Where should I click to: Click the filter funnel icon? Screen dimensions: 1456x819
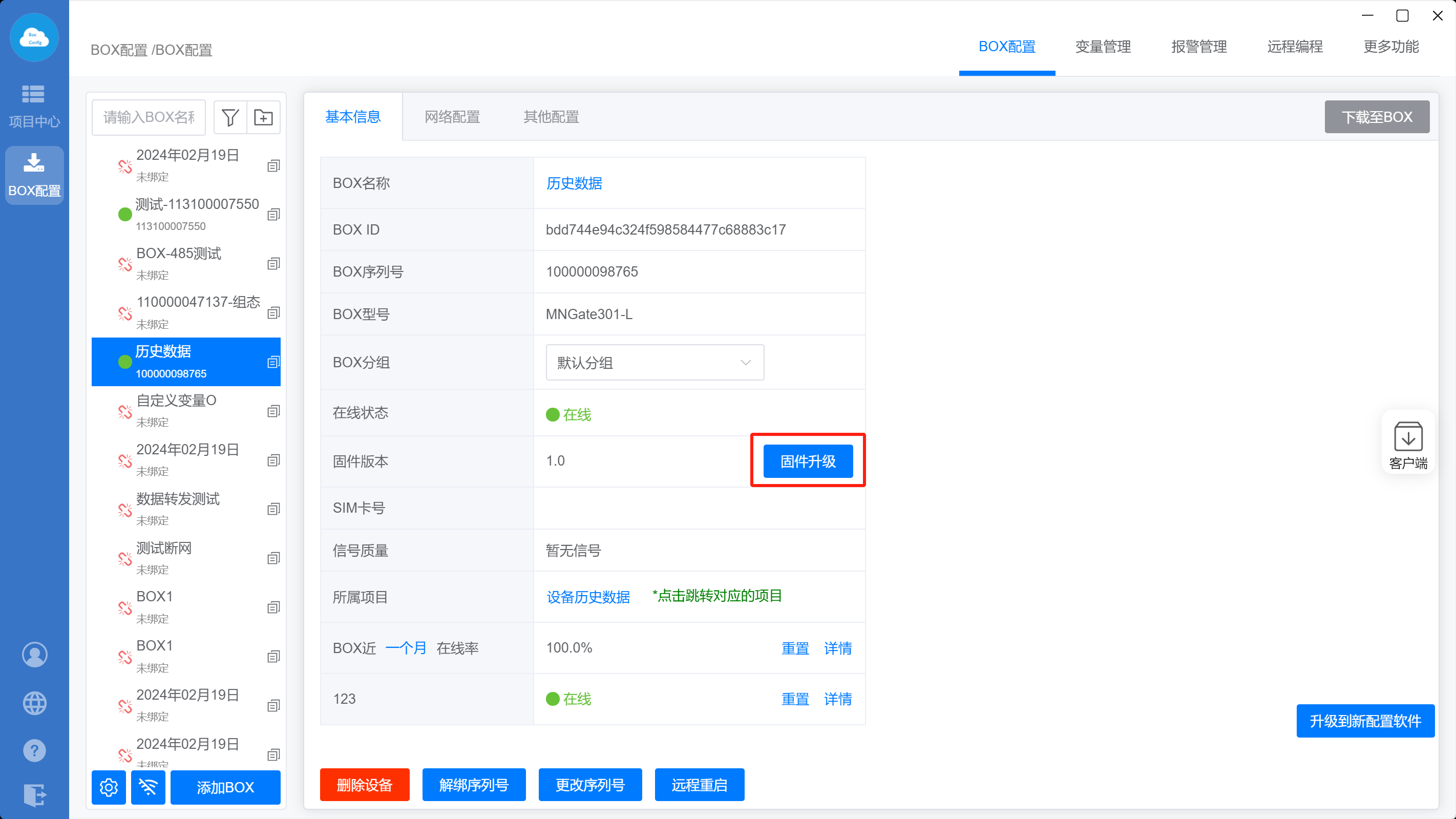(230, 118)
